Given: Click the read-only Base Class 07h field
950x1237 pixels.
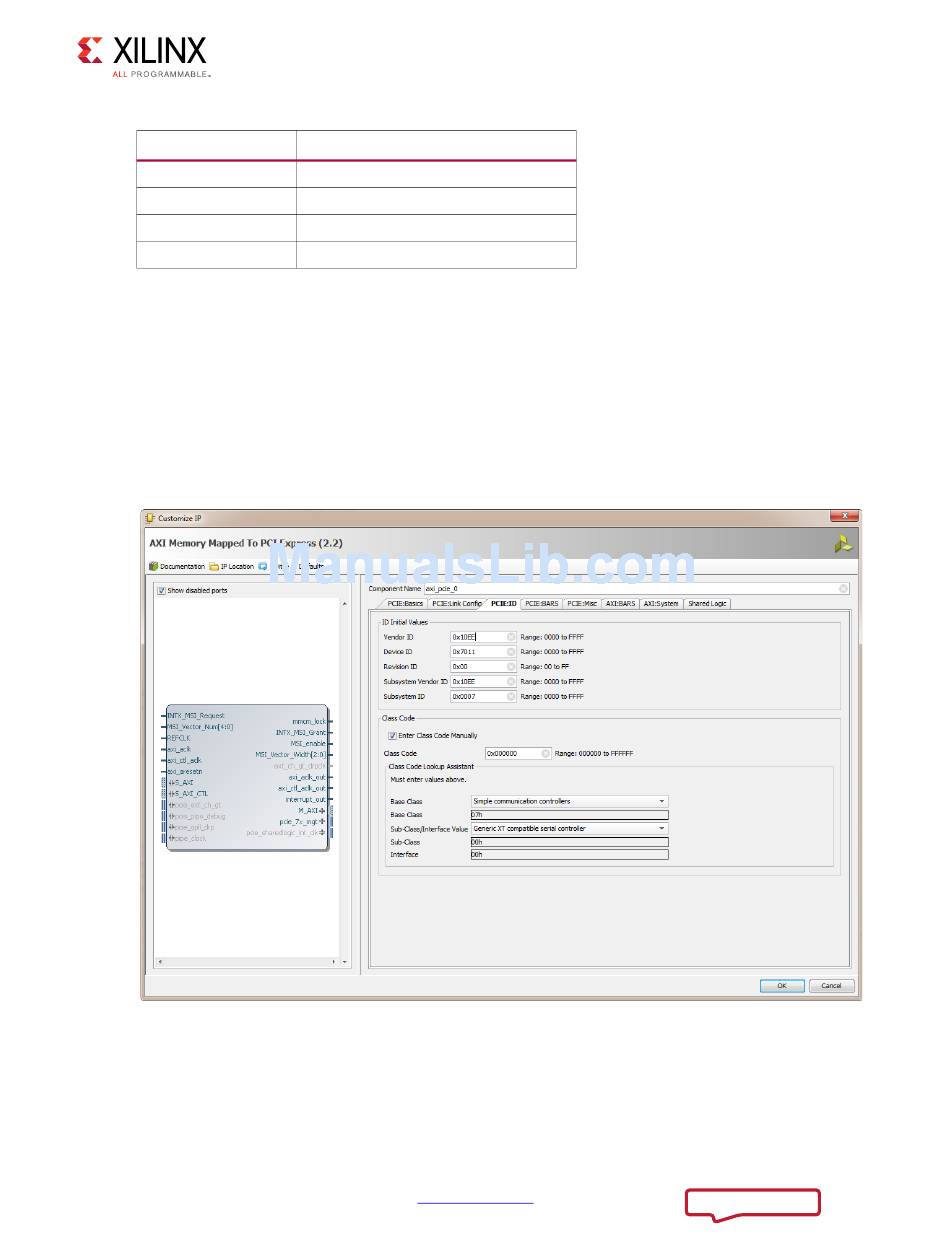Looking at the screenshot, I should click(570, 815).
